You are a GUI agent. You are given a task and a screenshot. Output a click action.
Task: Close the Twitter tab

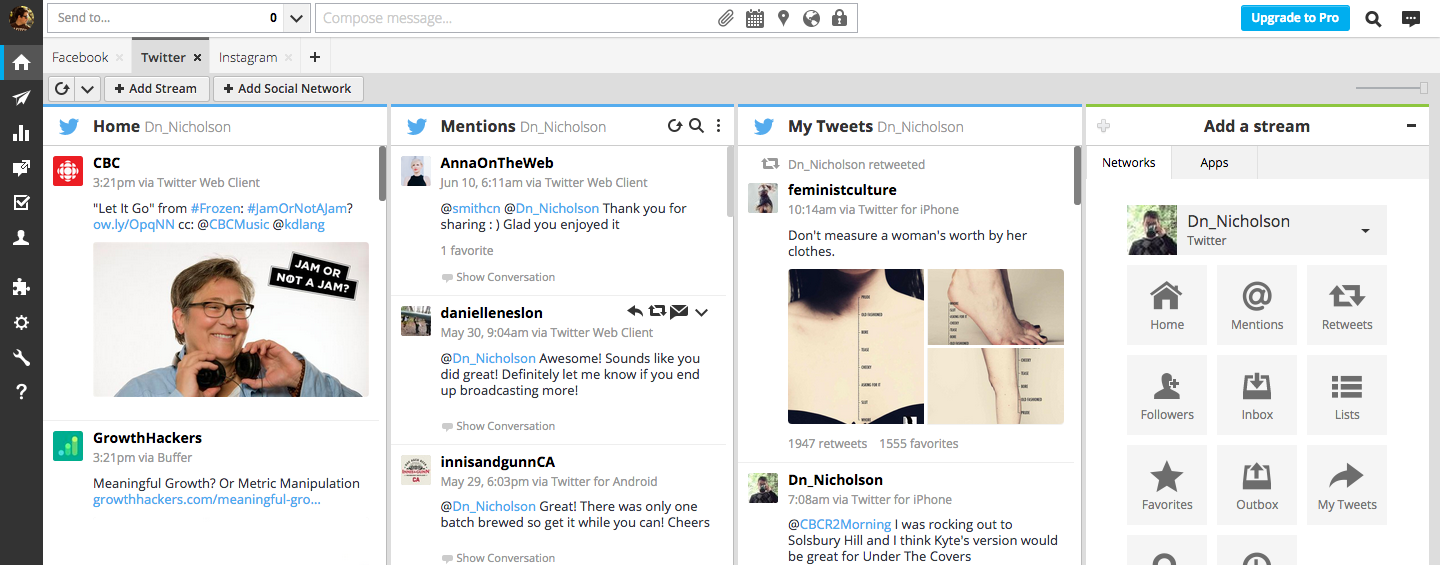(x=197, y=58)
